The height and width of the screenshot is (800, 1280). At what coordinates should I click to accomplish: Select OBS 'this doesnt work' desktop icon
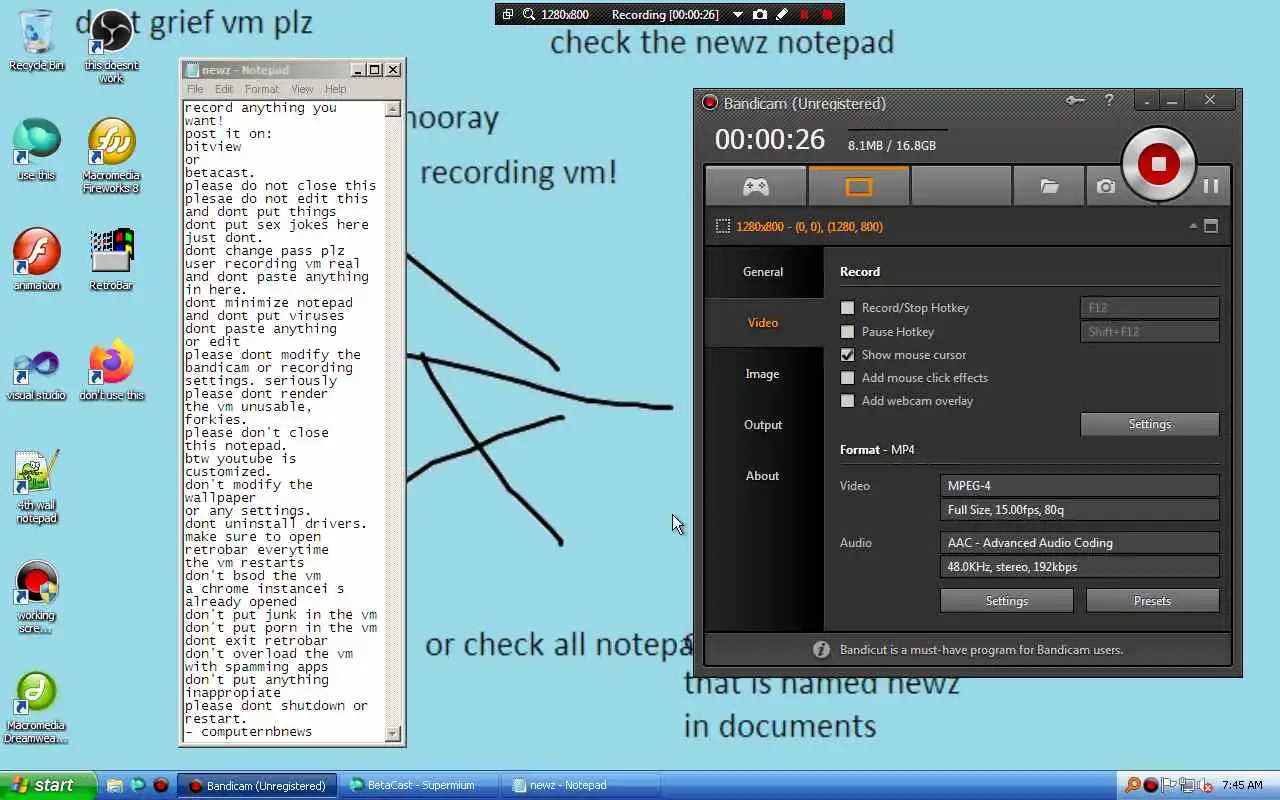point(111,46)
